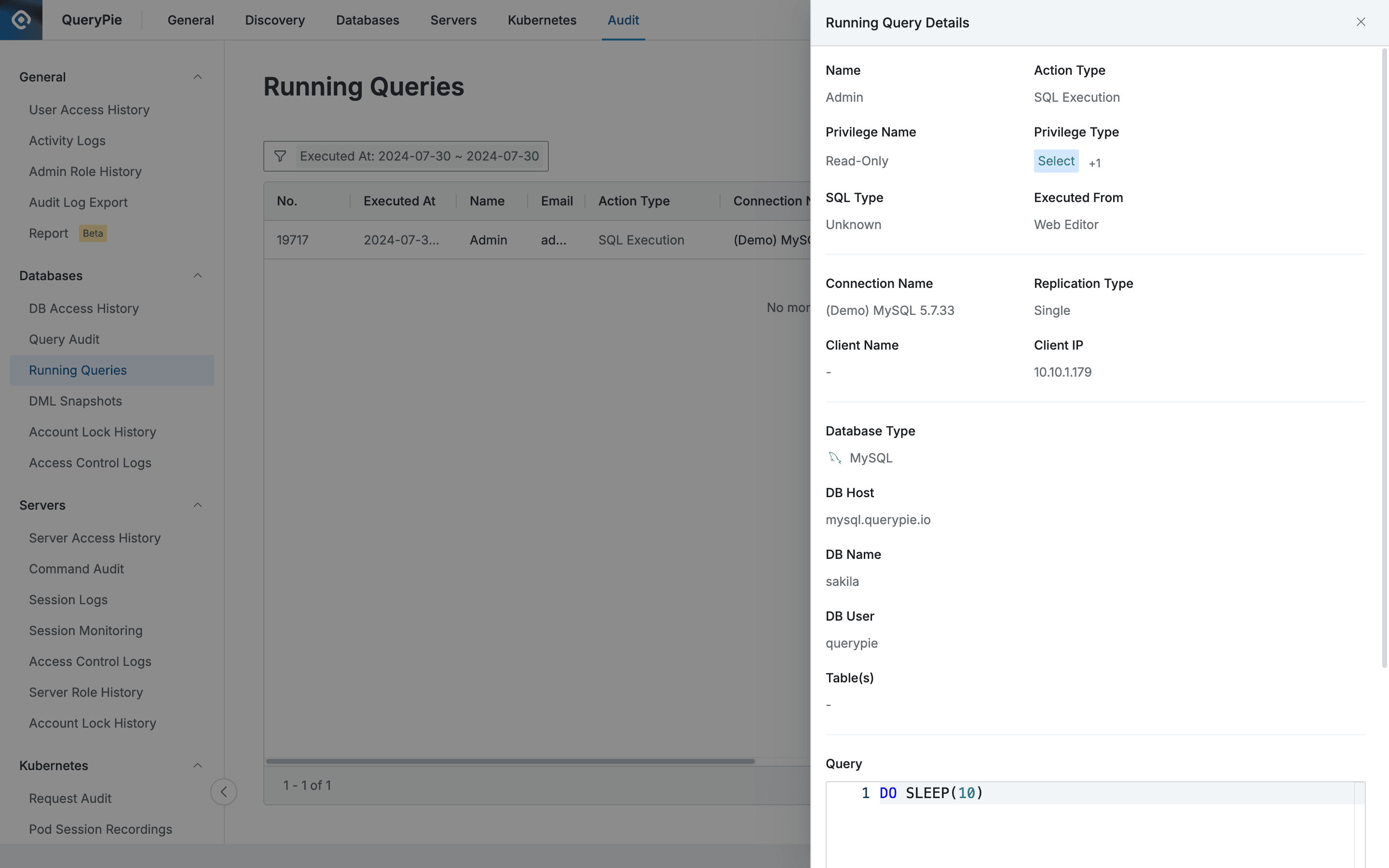Click the +1 next to Select privilege
The height and width of the screenshot is (868, 1389).
(x=1094, y=163)
